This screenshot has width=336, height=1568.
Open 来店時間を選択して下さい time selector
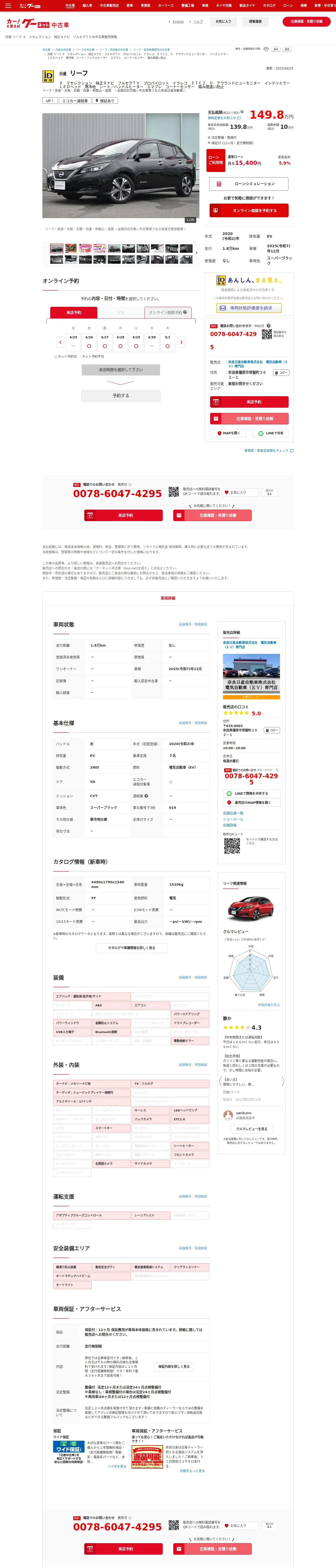121,370
